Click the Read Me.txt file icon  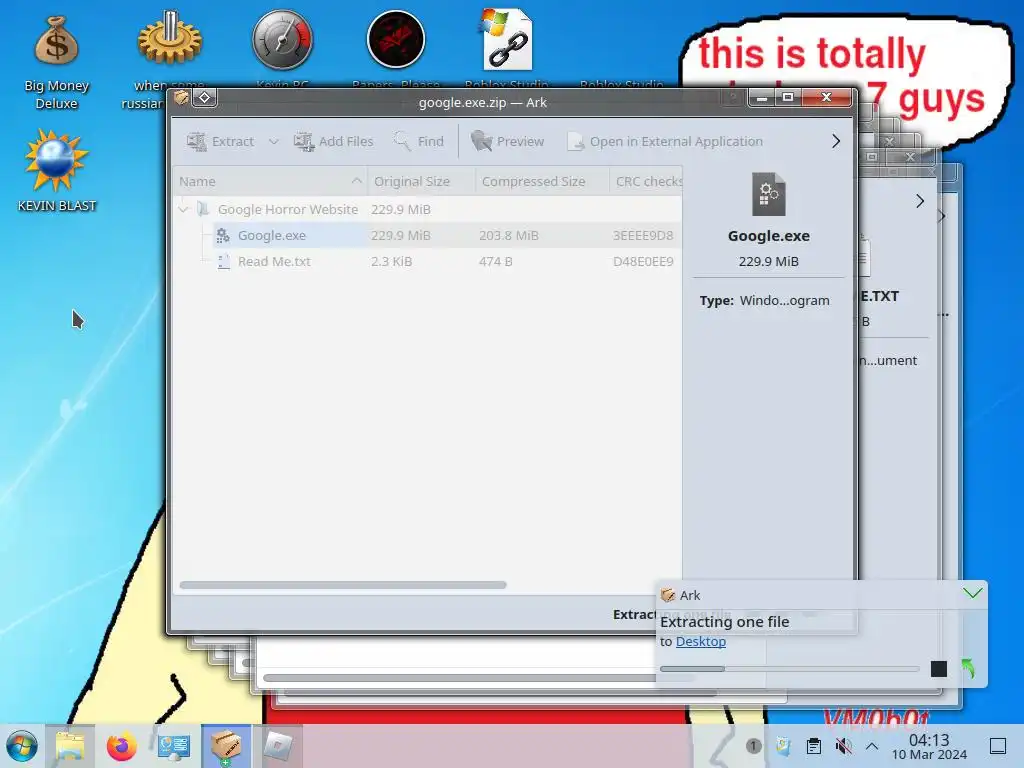[x=223, y=261]
